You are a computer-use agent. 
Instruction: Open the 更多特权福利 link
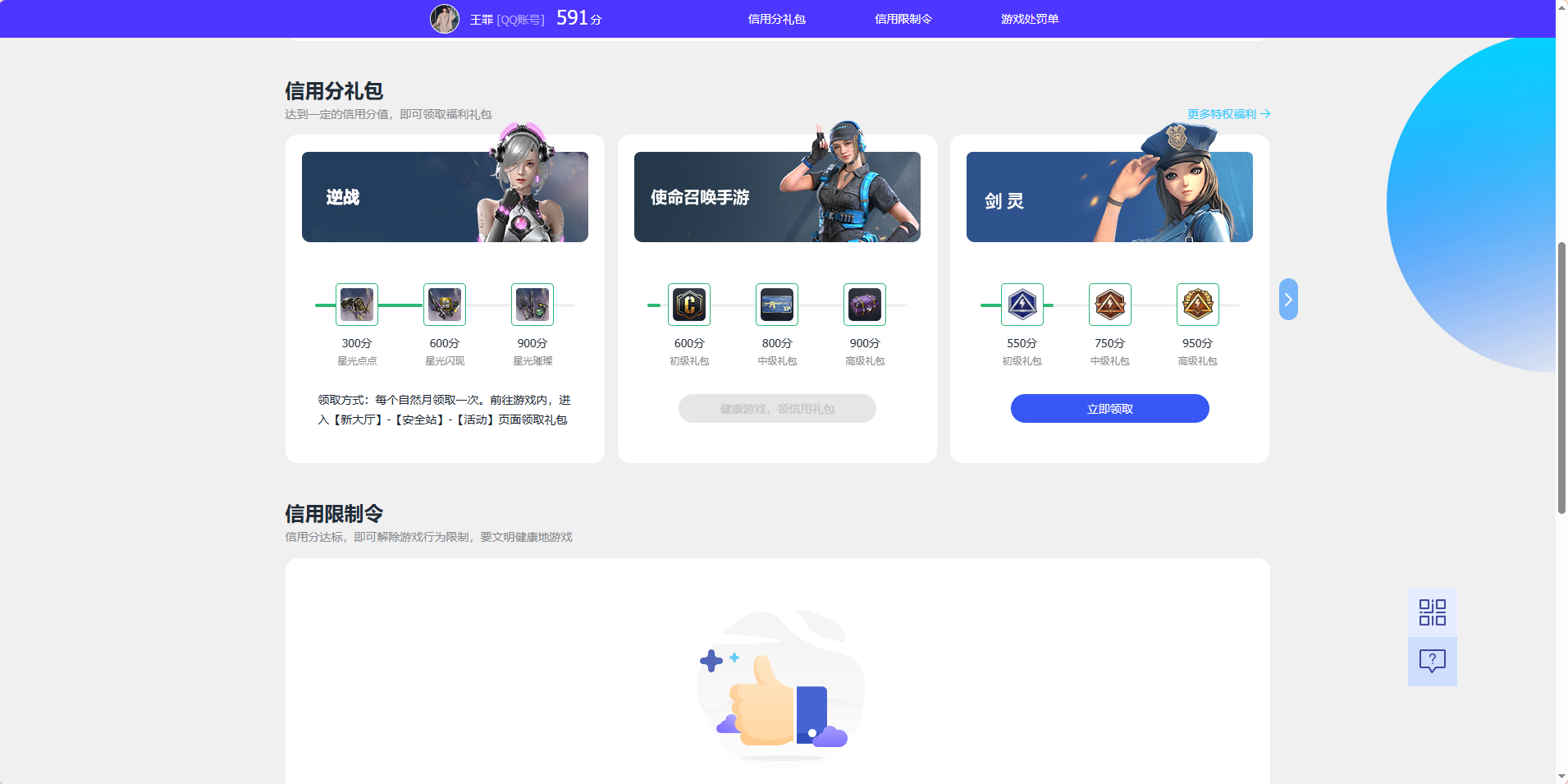[x=1228, y=114]
